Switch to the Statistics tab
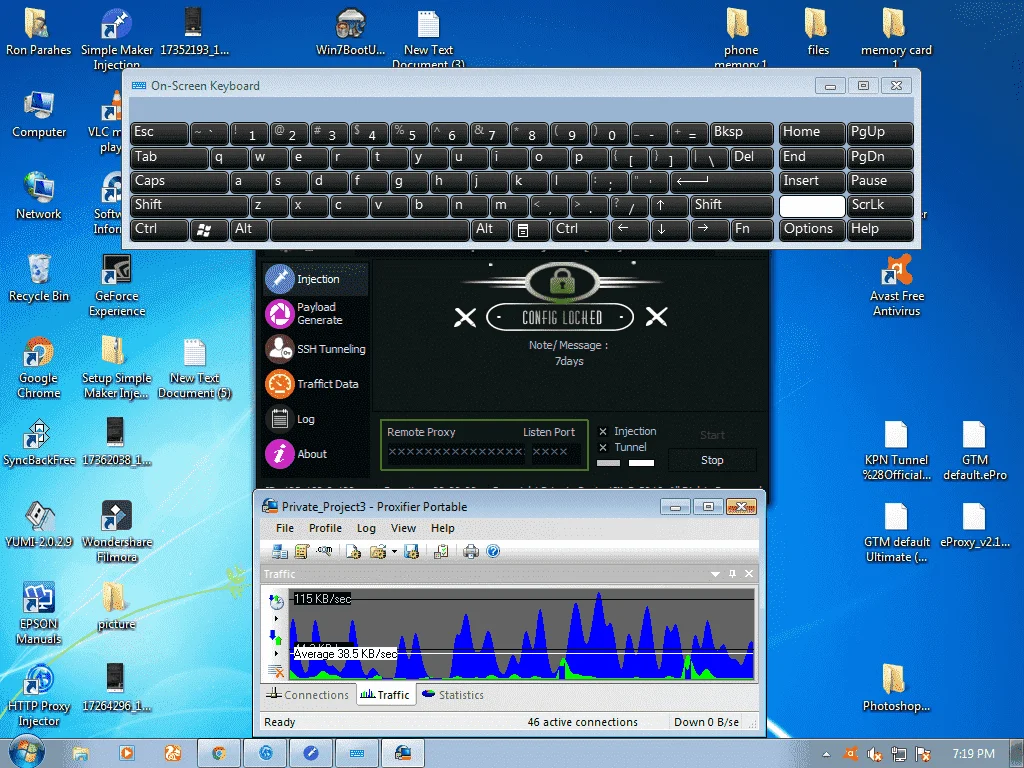1024x768 pixels. pos(453,695)
